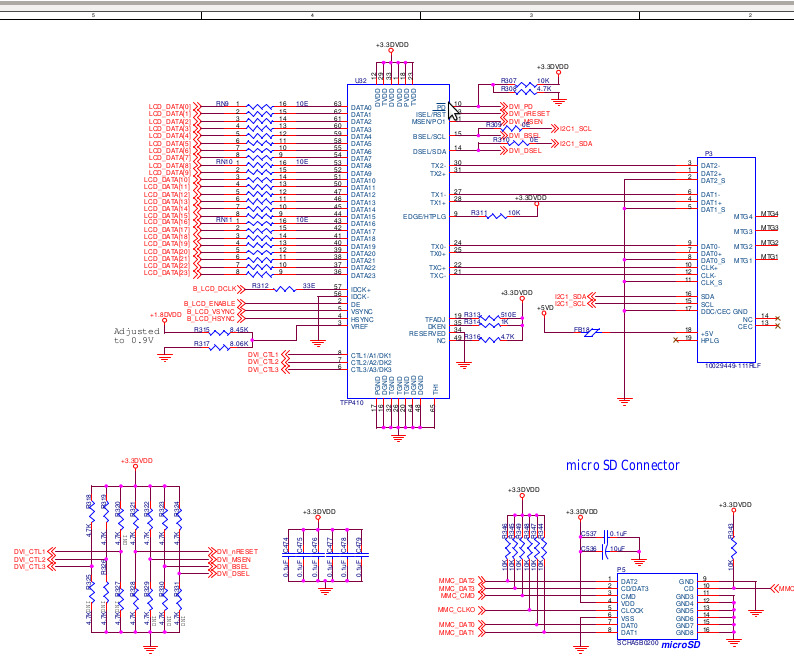Select the B_LCD_ENABLE net label
794x658 pixels.
209,303
